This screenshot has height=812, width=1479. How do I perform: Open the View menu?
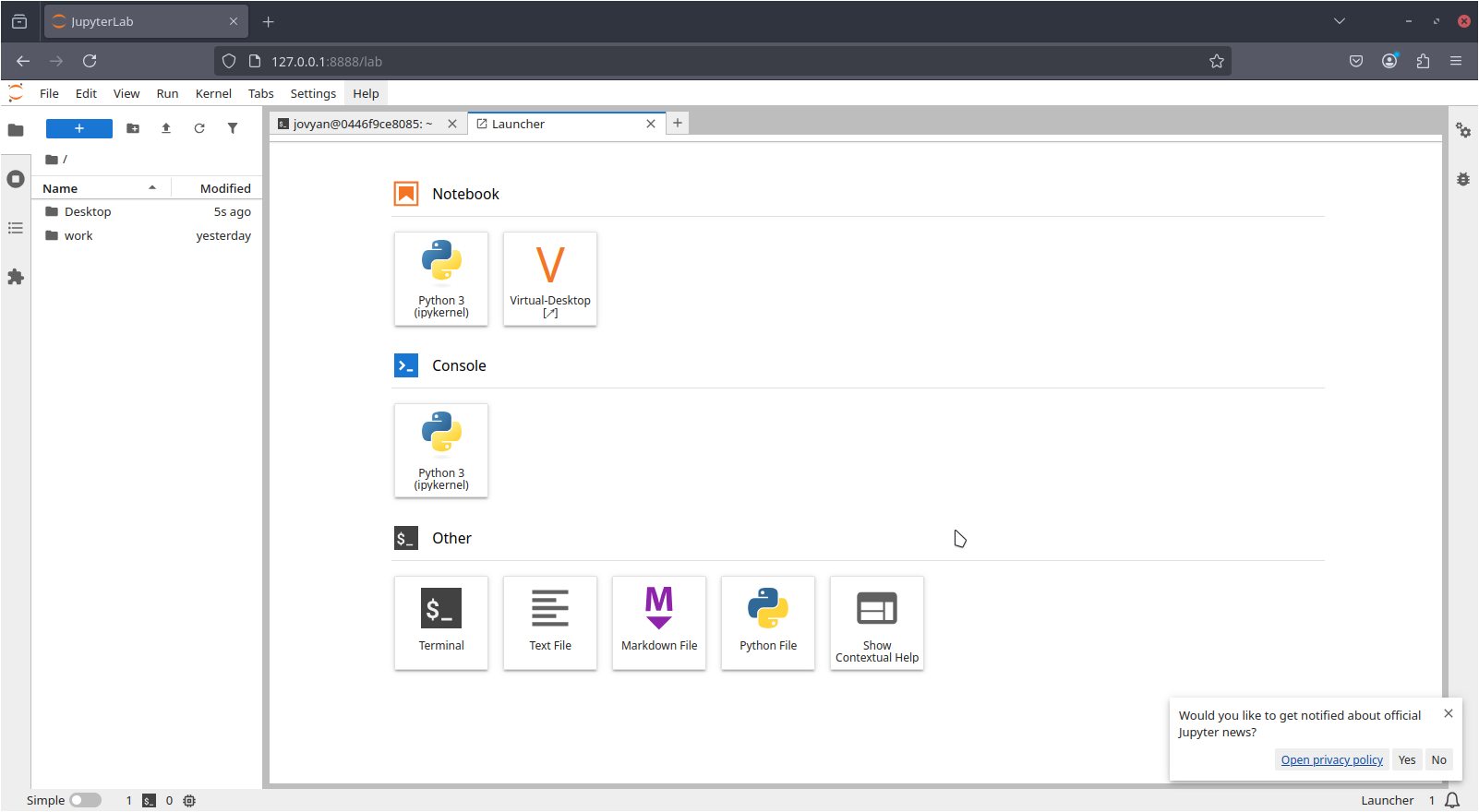tap(126, 93)
